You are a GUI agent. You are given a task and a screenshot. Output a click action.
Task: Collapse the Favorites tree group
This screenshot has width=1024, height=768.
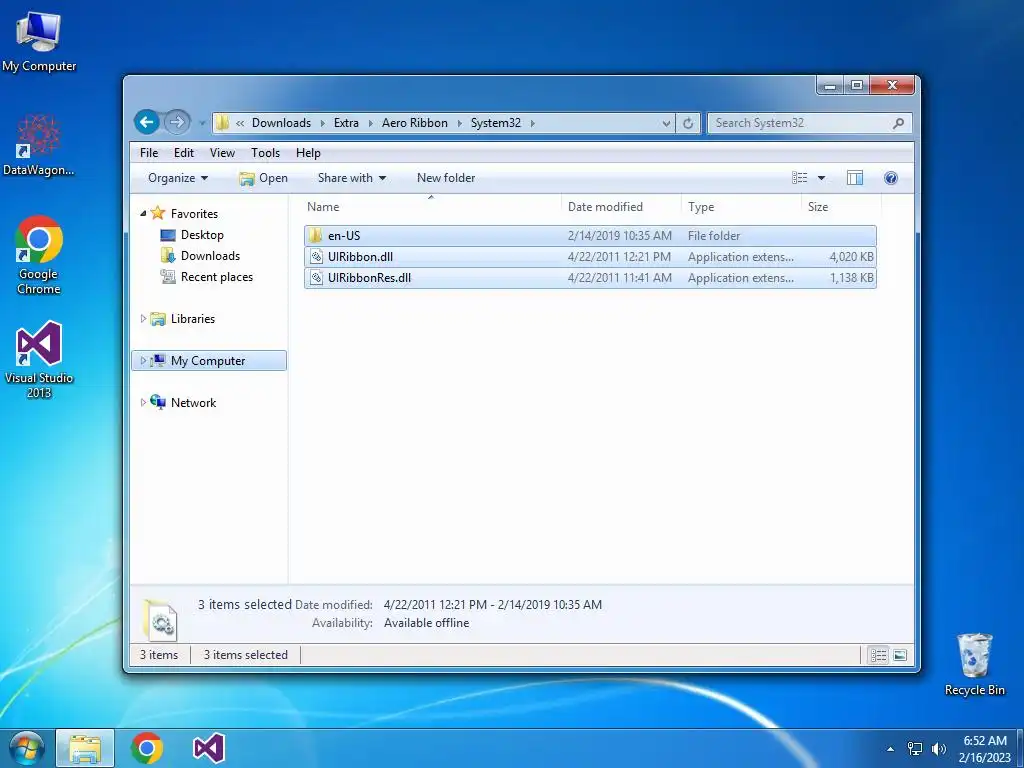pyautogui.click(x=143, y=214)
